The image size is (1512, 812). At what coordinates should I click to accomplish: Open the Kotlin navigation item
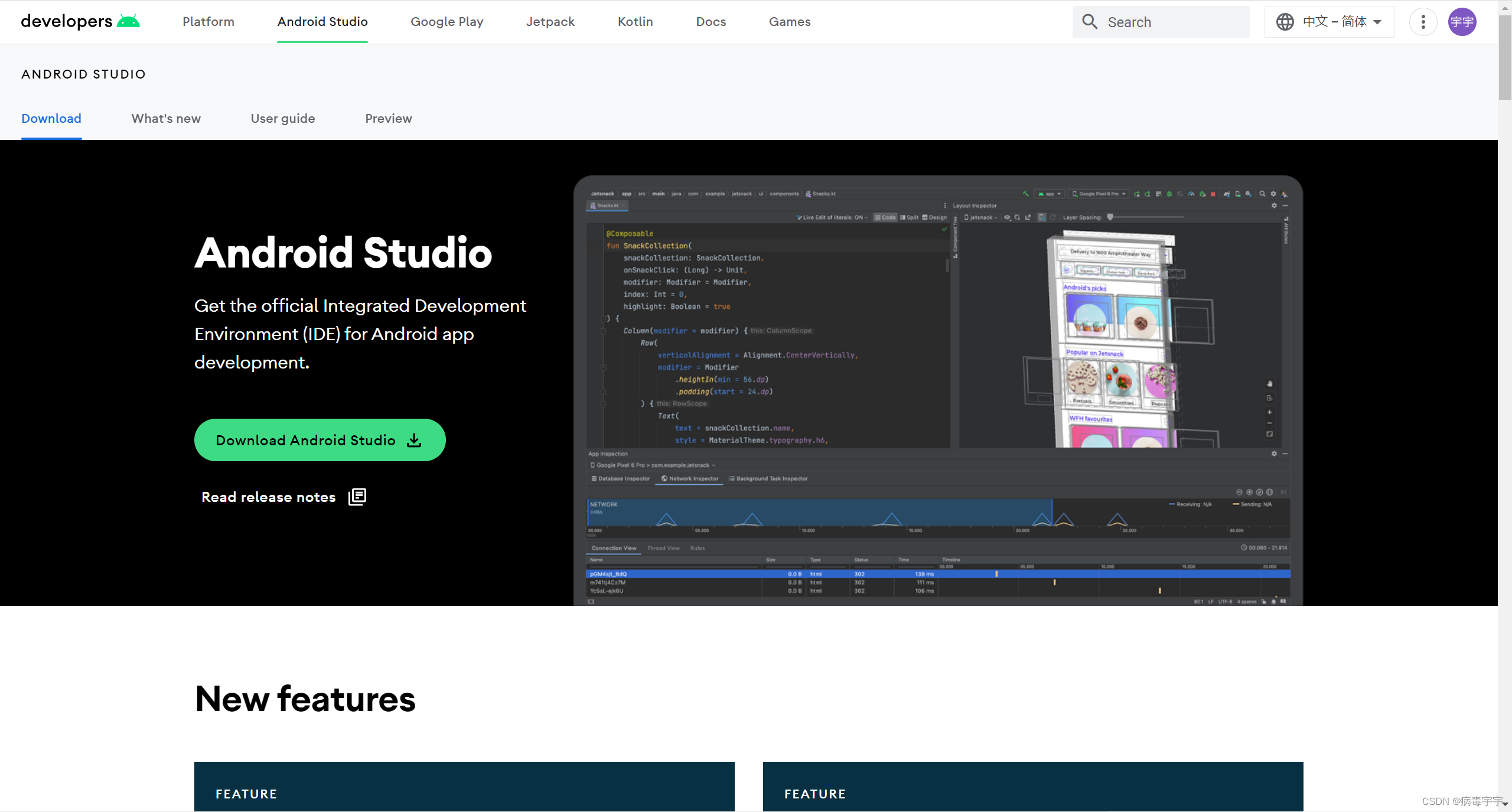636,22
